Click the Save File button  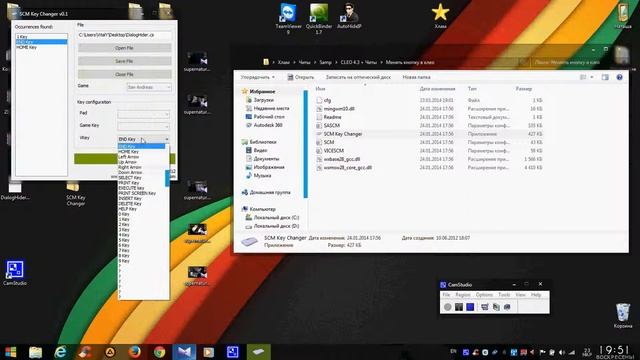pos(124,61)
